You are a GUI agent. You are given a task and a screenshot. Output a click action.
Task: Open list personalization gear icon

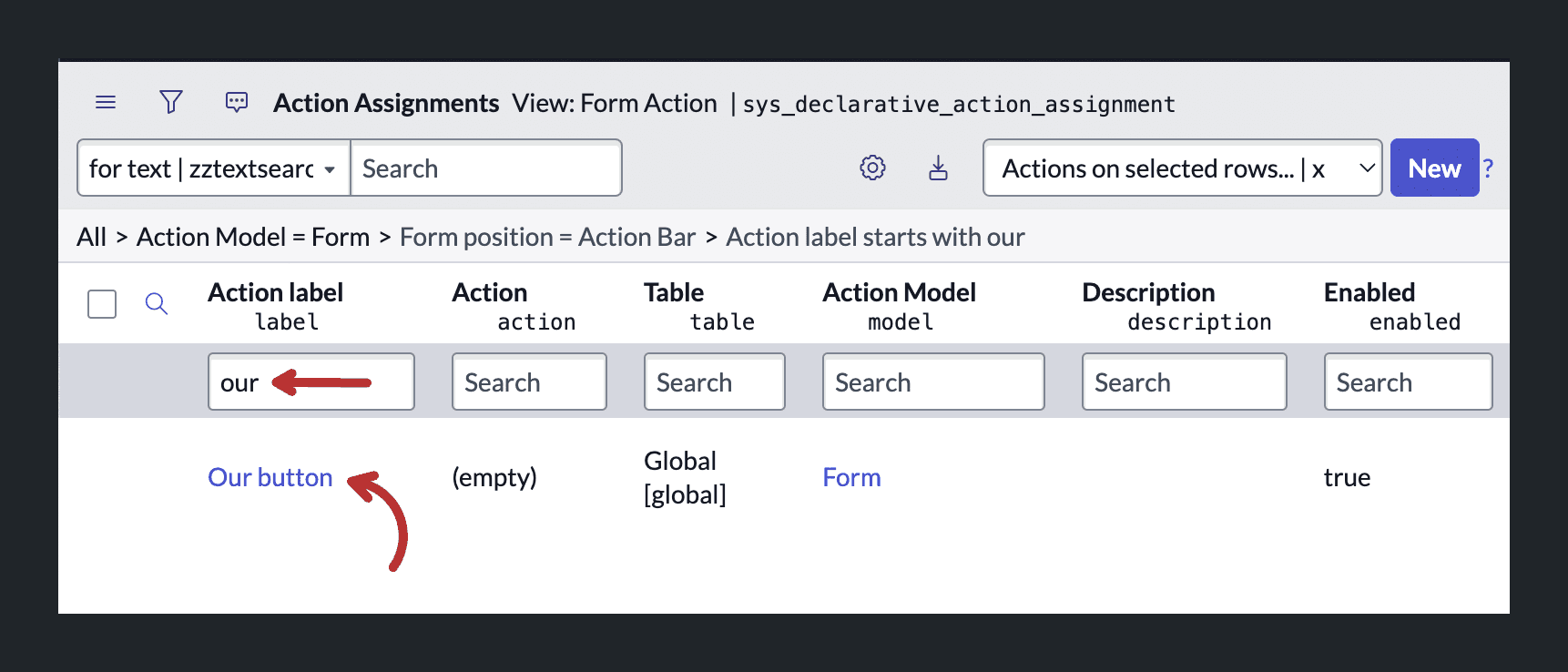pyautogui.click(x=872, y=168)
